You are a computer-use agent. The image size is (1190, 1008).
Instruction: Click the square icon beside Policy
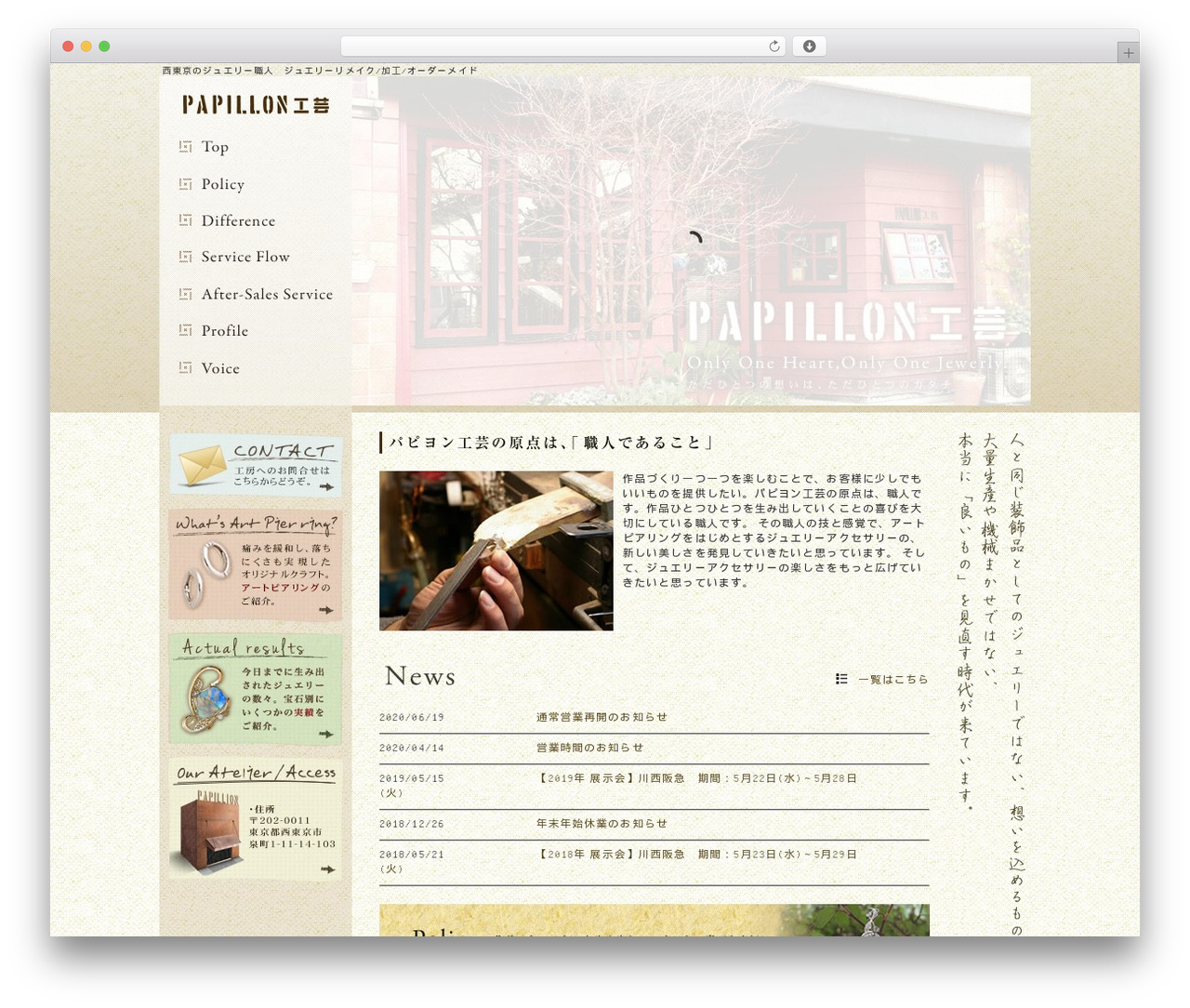pyautogui.click(x=185, y=183)
